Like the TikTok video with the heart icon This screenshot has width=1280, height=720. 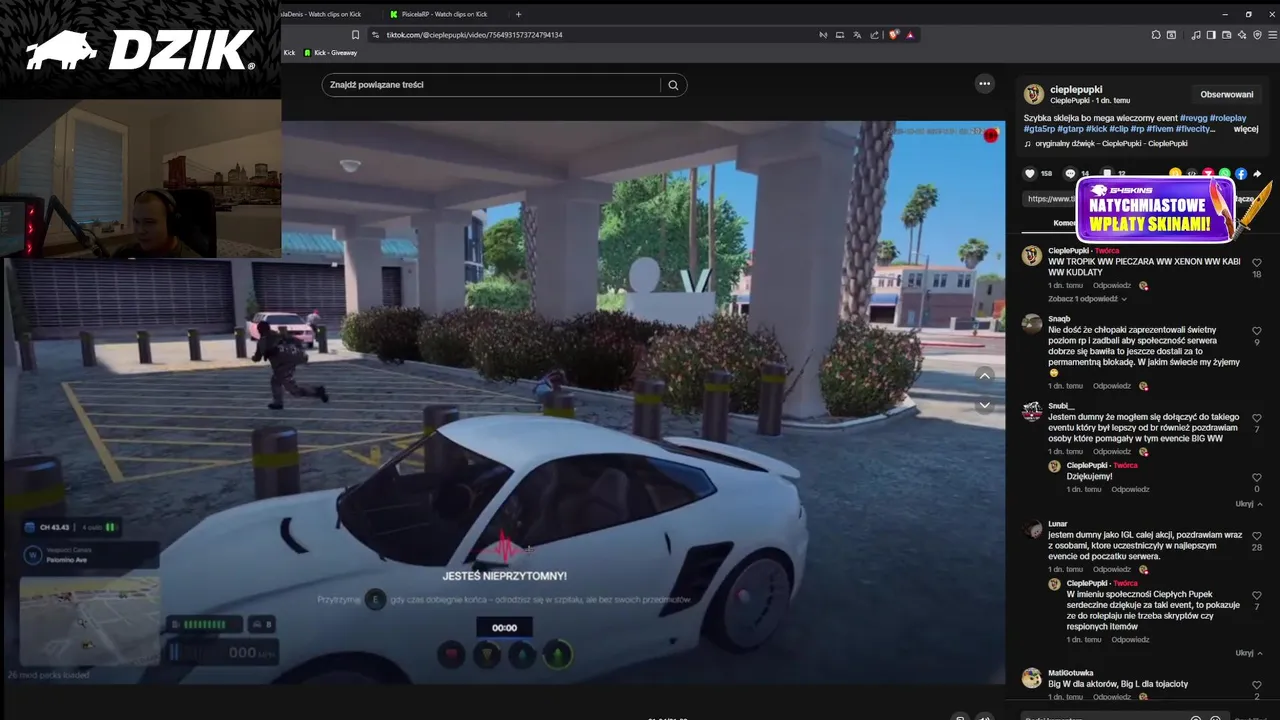1030,174
